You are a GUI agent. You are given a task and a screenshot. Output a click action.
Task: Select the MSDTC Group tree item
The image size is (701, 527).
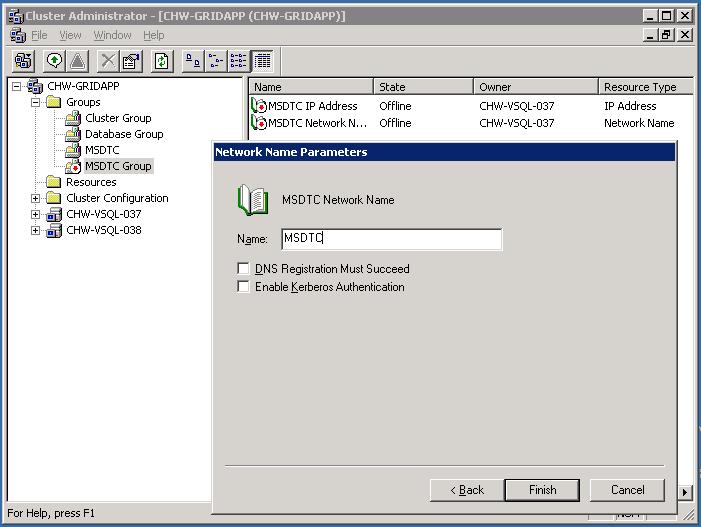(x=118, y=166)
